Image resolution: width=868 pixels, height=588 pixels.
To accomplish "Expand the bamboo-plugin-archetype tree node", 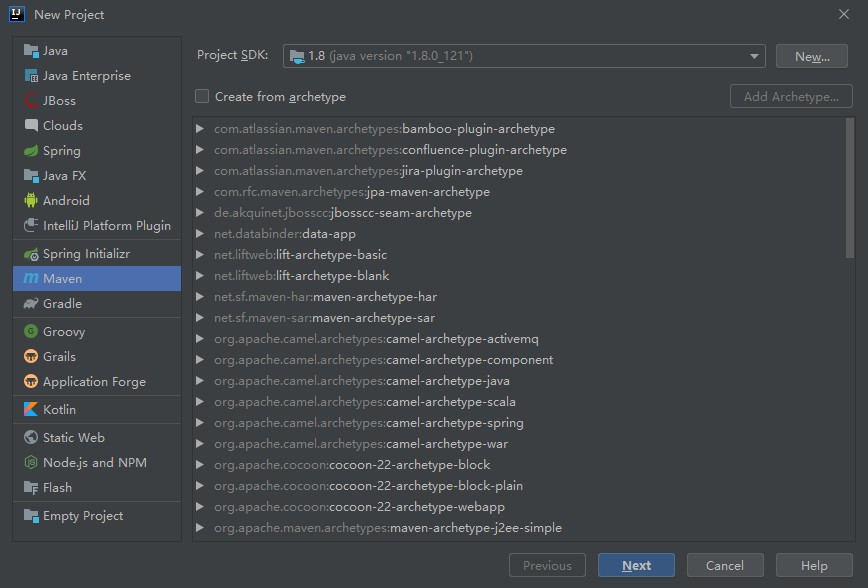I will pos(201,129).
